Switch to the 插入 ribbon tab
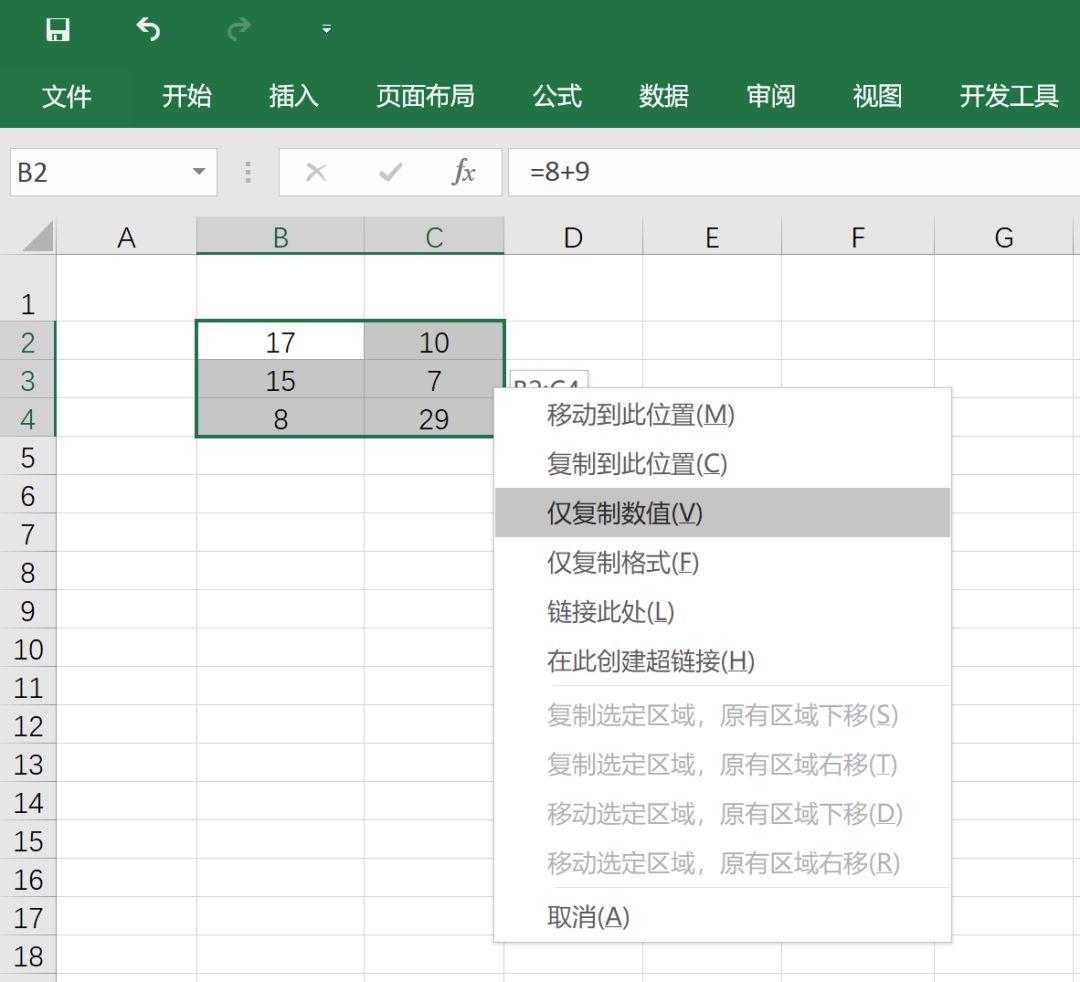 pyautogui.click(x=293, y=96)
